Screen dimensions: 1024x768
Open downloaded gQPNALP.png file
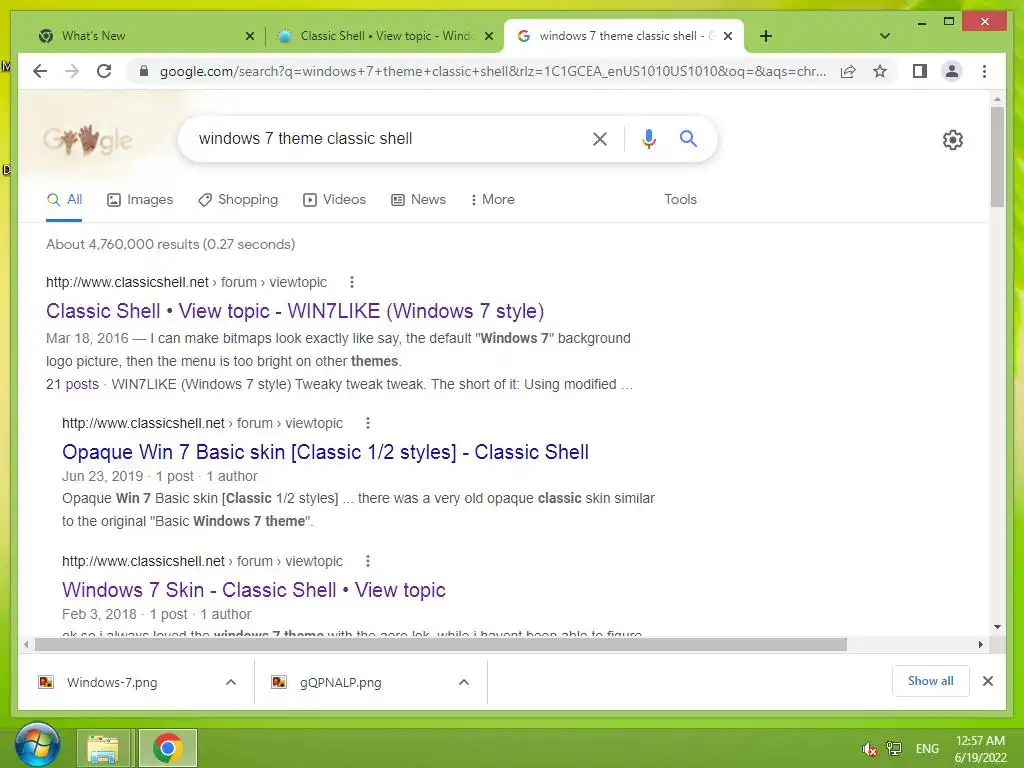pyautogui.click(x=340, y=682)
